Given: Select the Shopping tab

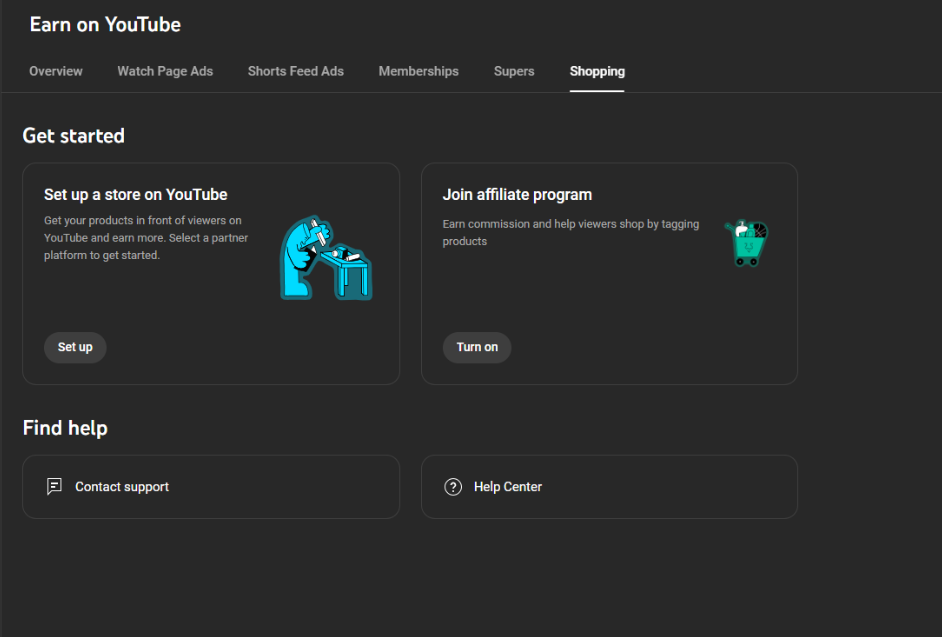Looking at the screenshot, I should 597,72.
